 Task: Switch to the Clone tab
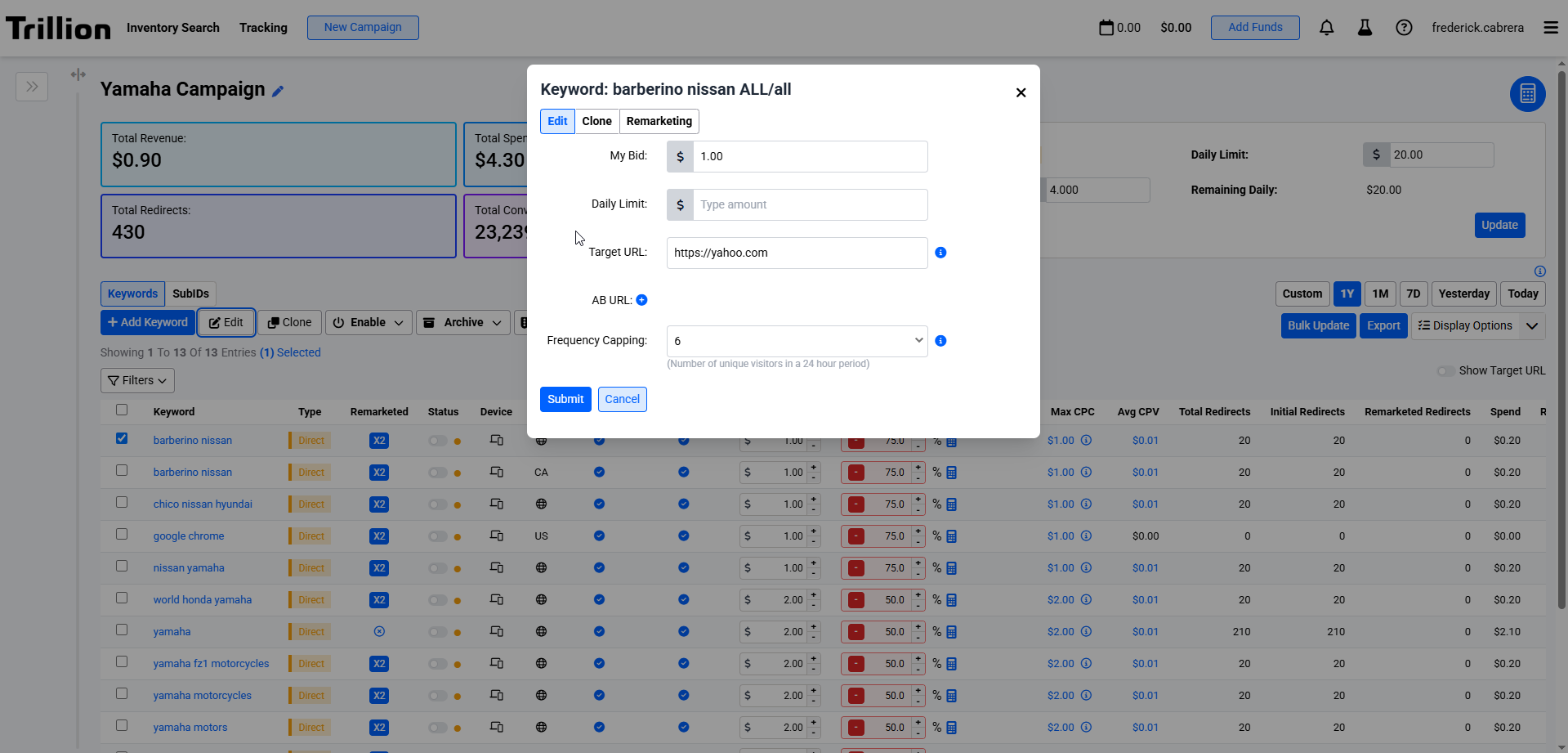click(x=596, y=121)
